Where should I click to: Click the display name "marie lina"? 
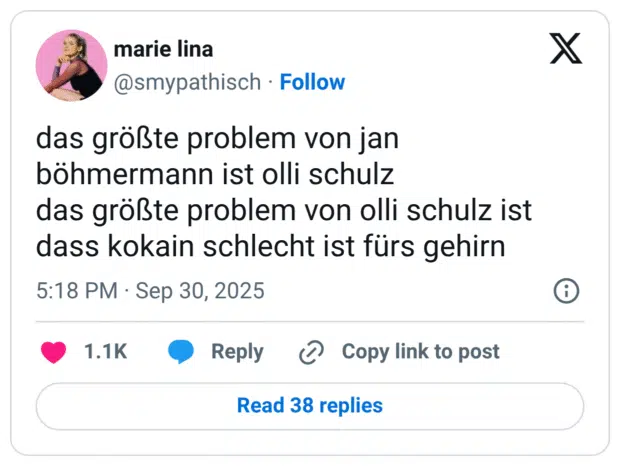[x=164, y=49]
